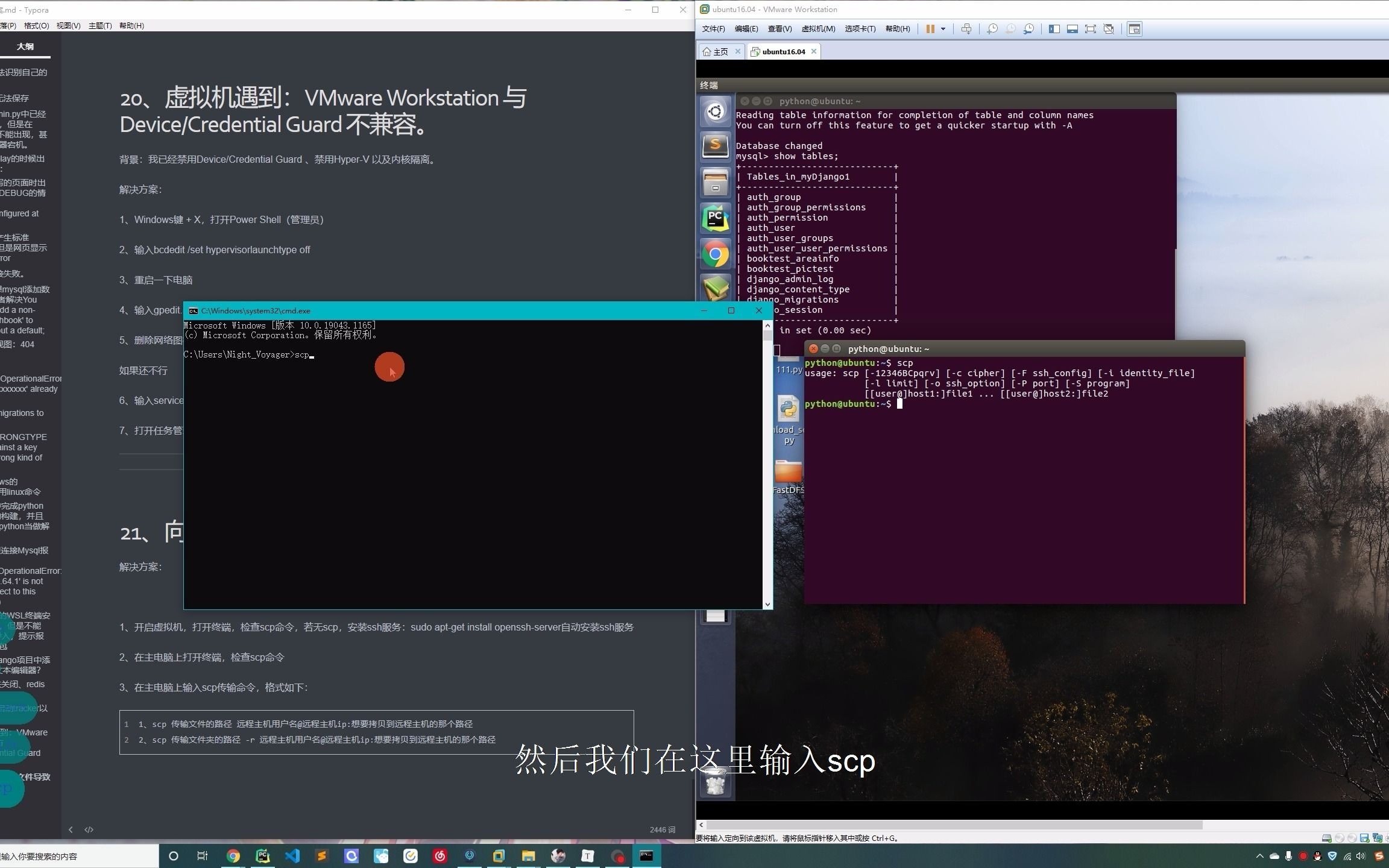Image resolution: width=1389 pixels, height=868 pixels.
Task: Open snapshot manager wrench-clock icon
Action: [1028, 29]
